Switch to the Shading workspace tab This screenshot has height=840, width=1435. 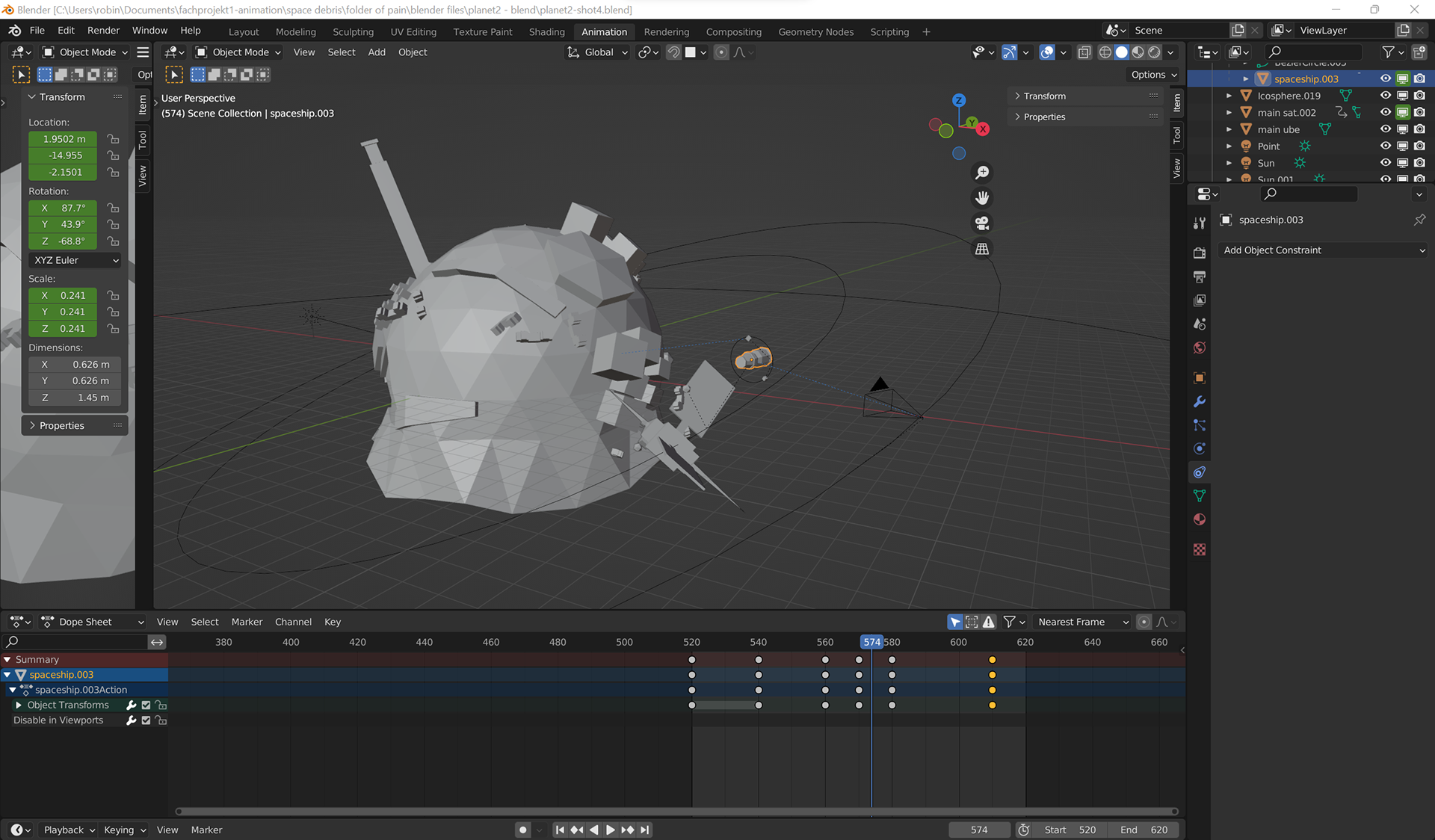[x=546, y=31]
